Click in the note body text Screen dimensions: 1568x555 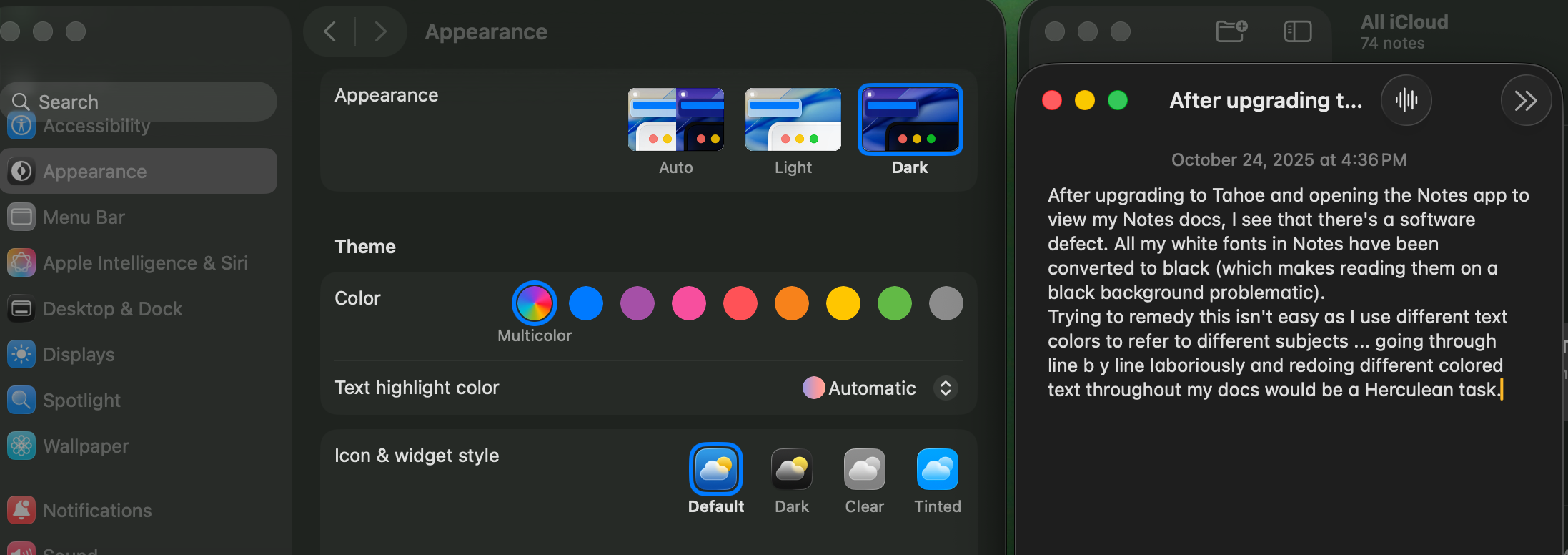tap(1288, 292)
